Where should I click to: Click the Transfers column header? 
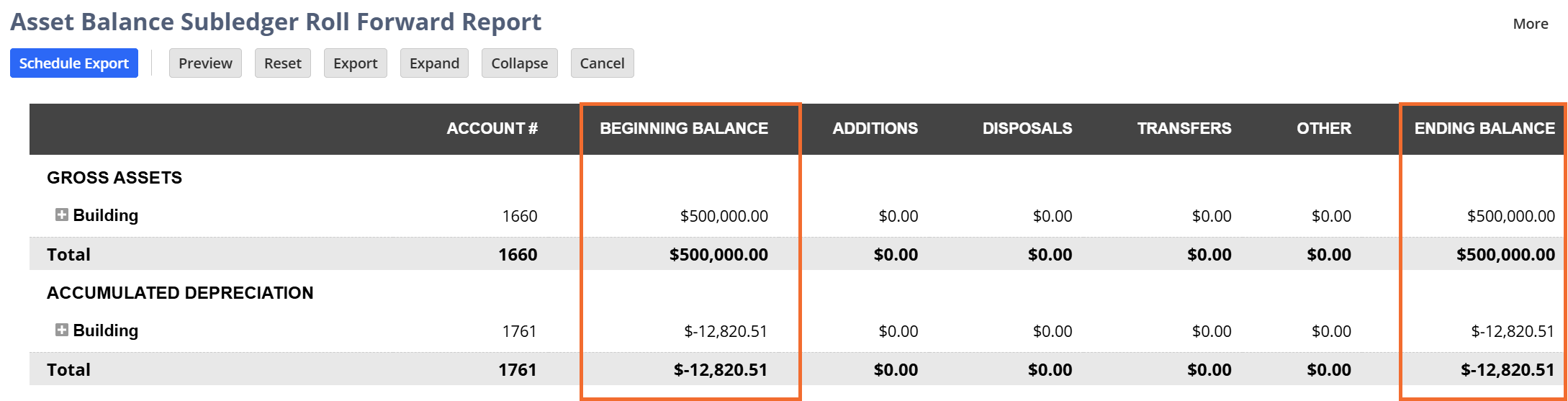tap(1184, 129)
